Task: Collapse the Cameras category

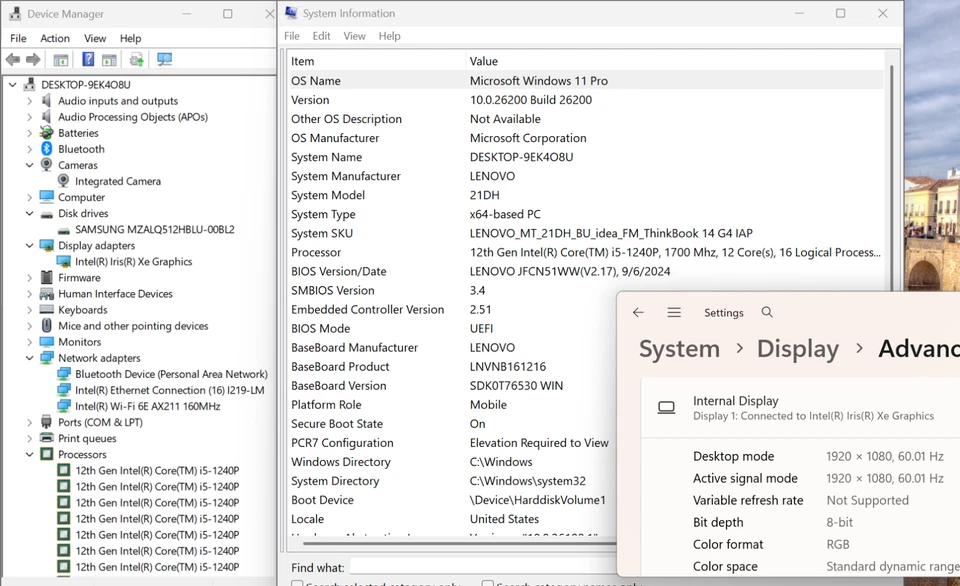Action: (29, 165)
